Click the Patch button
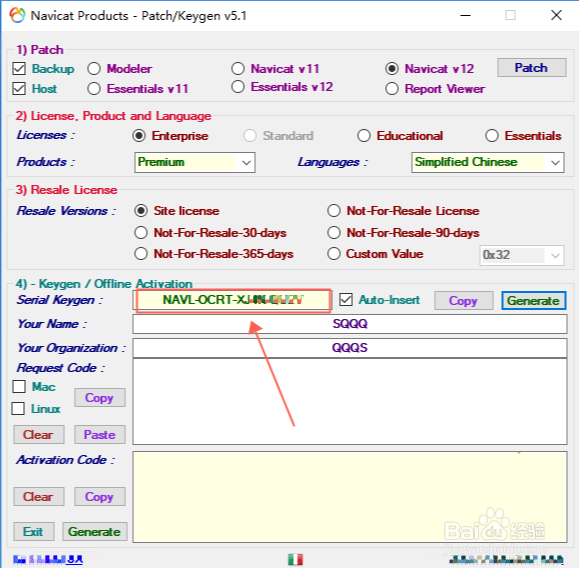 (x=531, y=68)
